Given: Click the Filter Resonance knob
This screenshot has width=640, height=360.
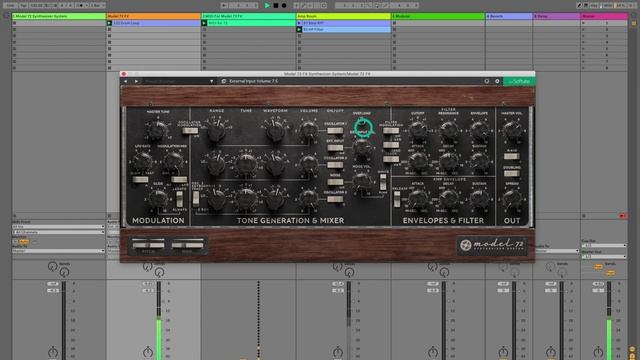Looking at the screenshot, I should pyautogui.click(x=449, y=130).
